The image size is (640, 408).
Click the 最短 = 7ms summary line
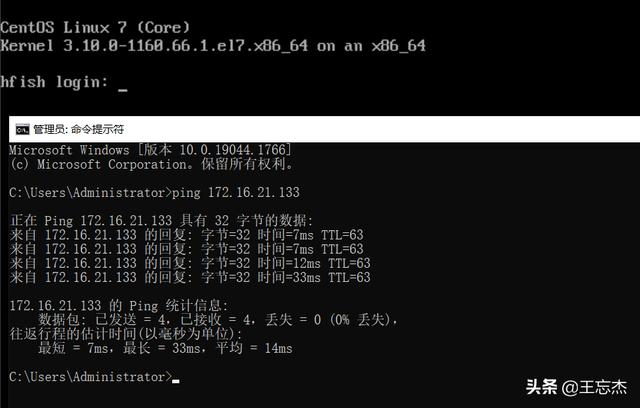165,348
